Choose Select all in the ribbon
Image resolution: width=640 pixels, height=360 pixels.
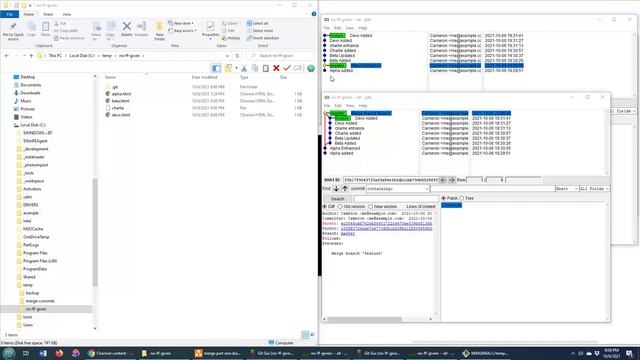pyautogui.click(x=258, y=23)
